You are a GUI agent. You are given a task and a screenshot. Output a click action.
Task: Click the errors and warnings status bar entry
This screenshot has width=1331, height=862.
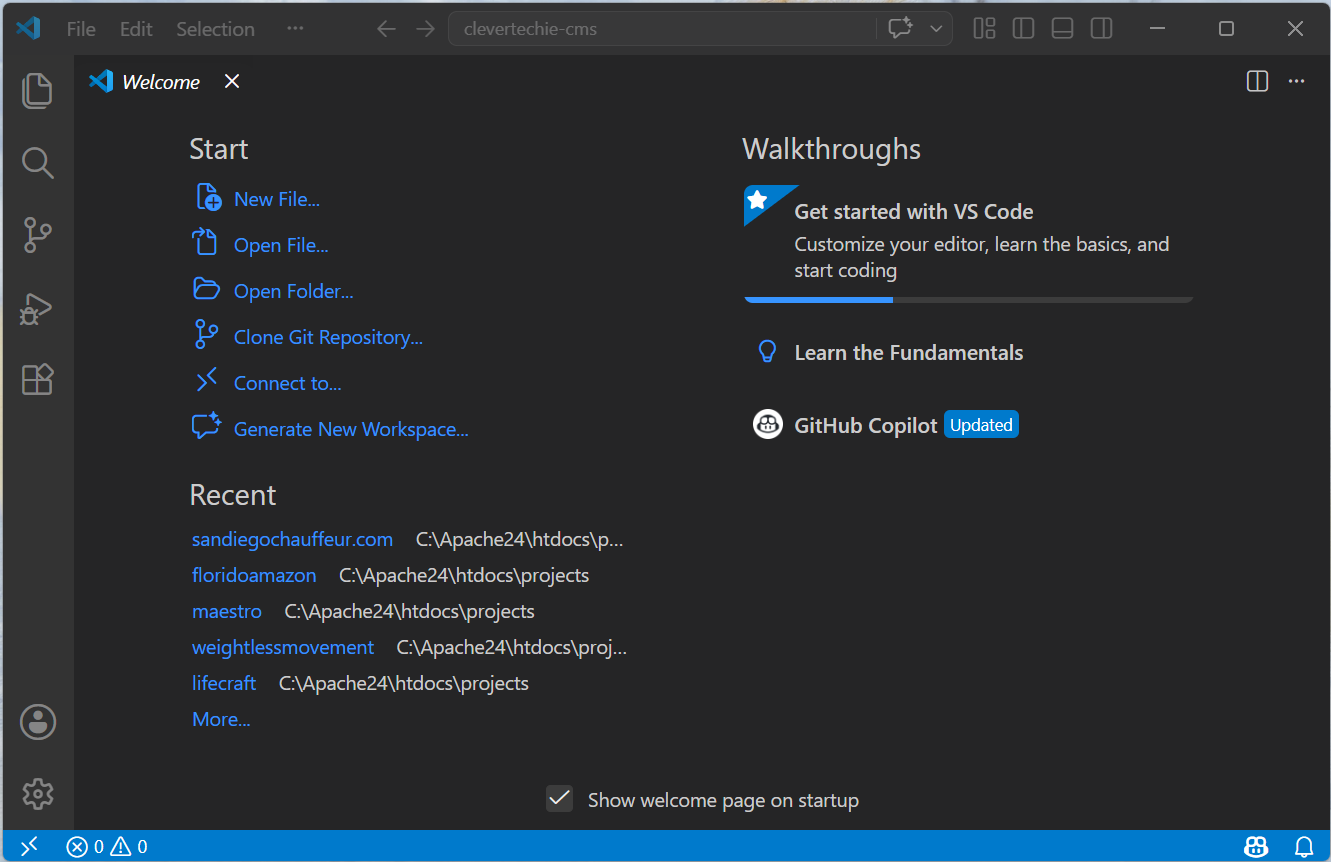pos(107,847)
